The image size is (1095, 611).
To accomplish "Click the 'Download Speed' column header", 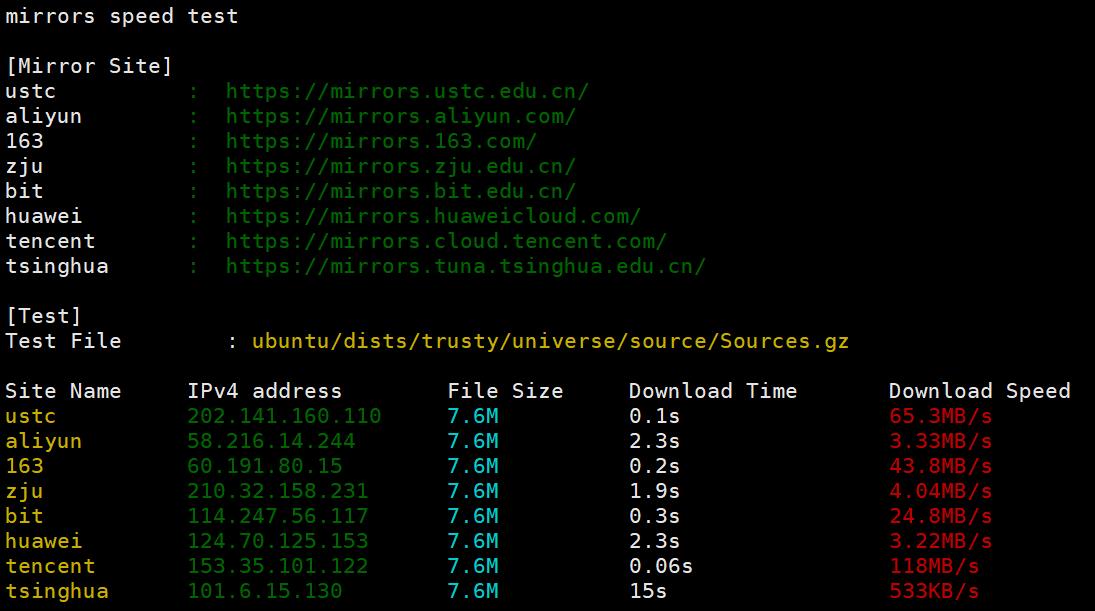I will (979, 391).
